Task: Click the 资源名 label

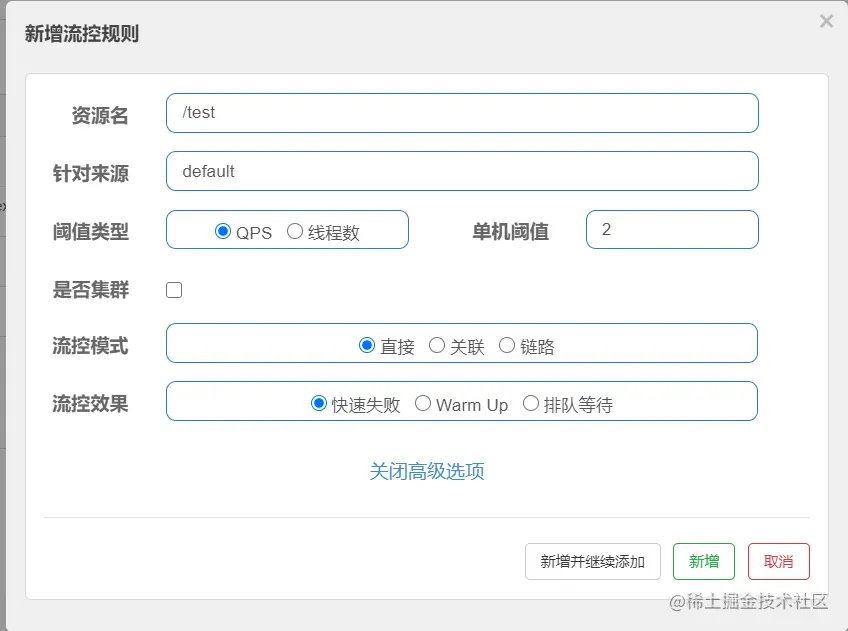Action: tap(100, 115)
